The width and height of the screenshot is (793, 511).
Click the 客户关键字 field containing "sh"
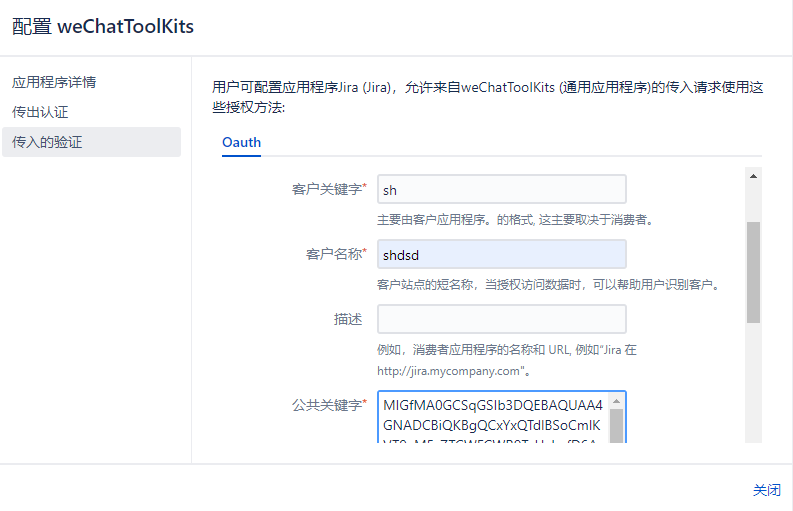(x=501, y=189)
